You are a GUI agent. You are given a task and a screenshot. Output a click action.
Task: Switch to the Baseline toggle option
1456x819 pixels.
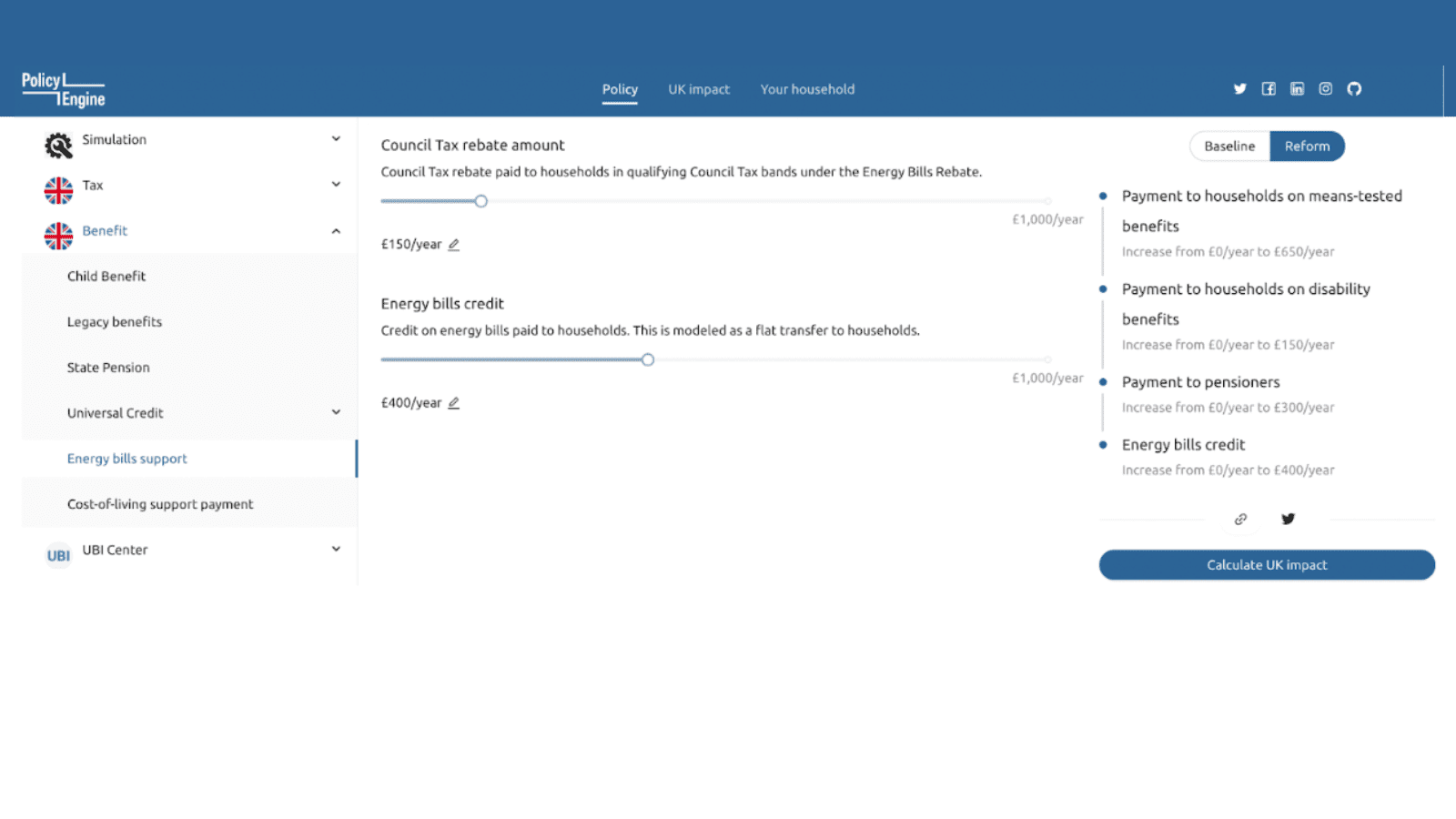1229,147
